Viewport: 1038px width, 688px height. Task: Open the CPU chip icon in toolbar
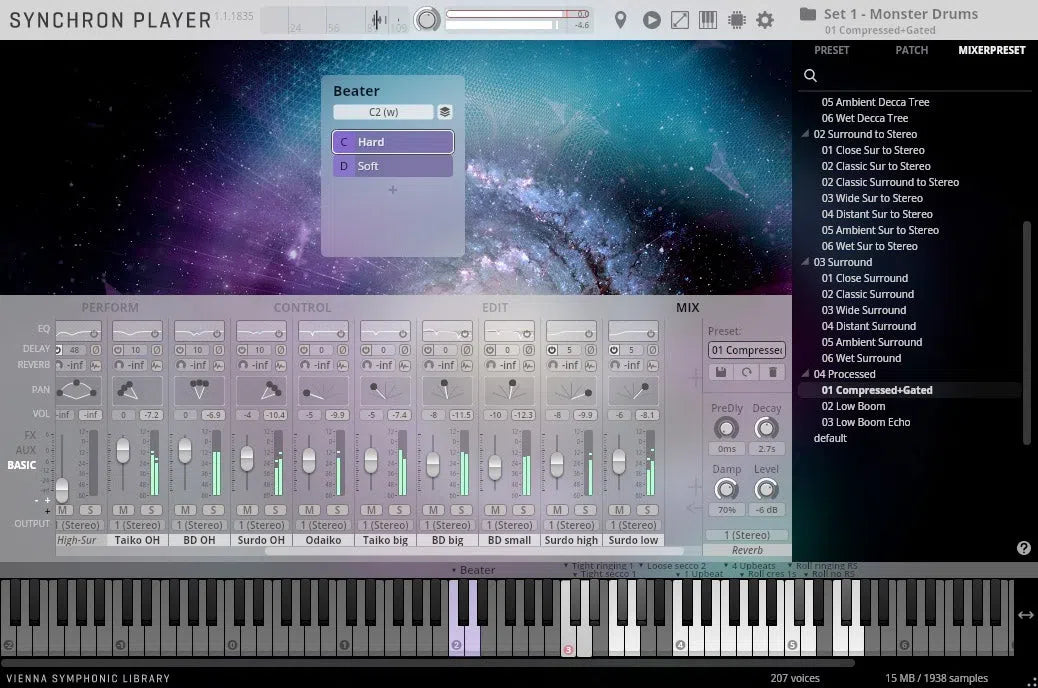pyautogui.click(x=737, y=20)
